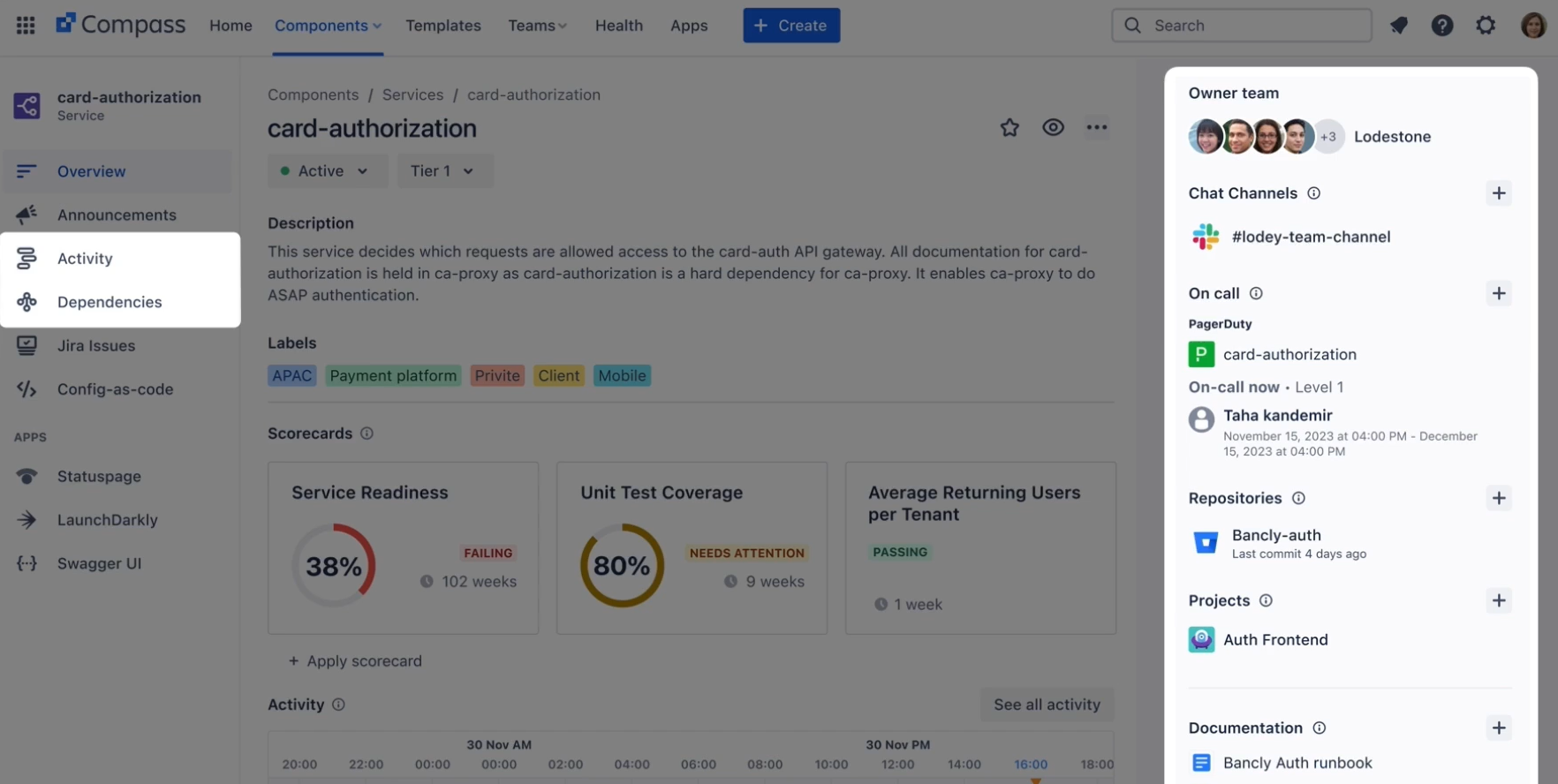
Task: Click the notifications bell icon
Action: click(1398, 26)
